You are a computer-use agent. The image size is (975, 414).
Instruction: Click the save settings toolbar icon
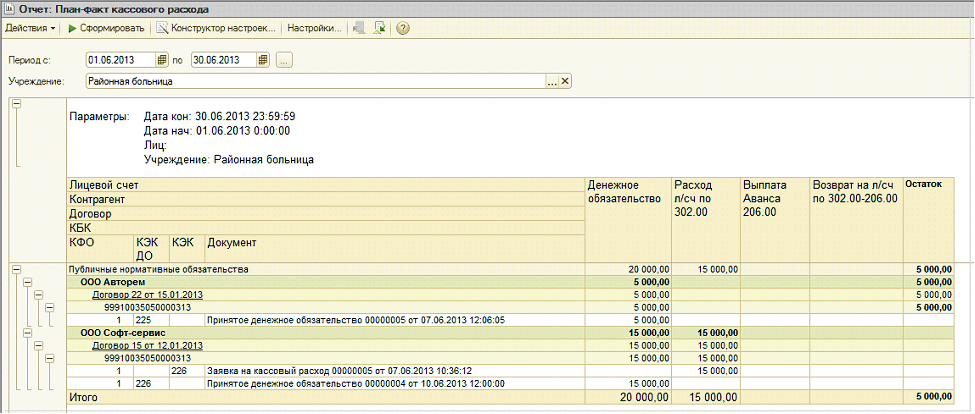click(x=379, y=29)
